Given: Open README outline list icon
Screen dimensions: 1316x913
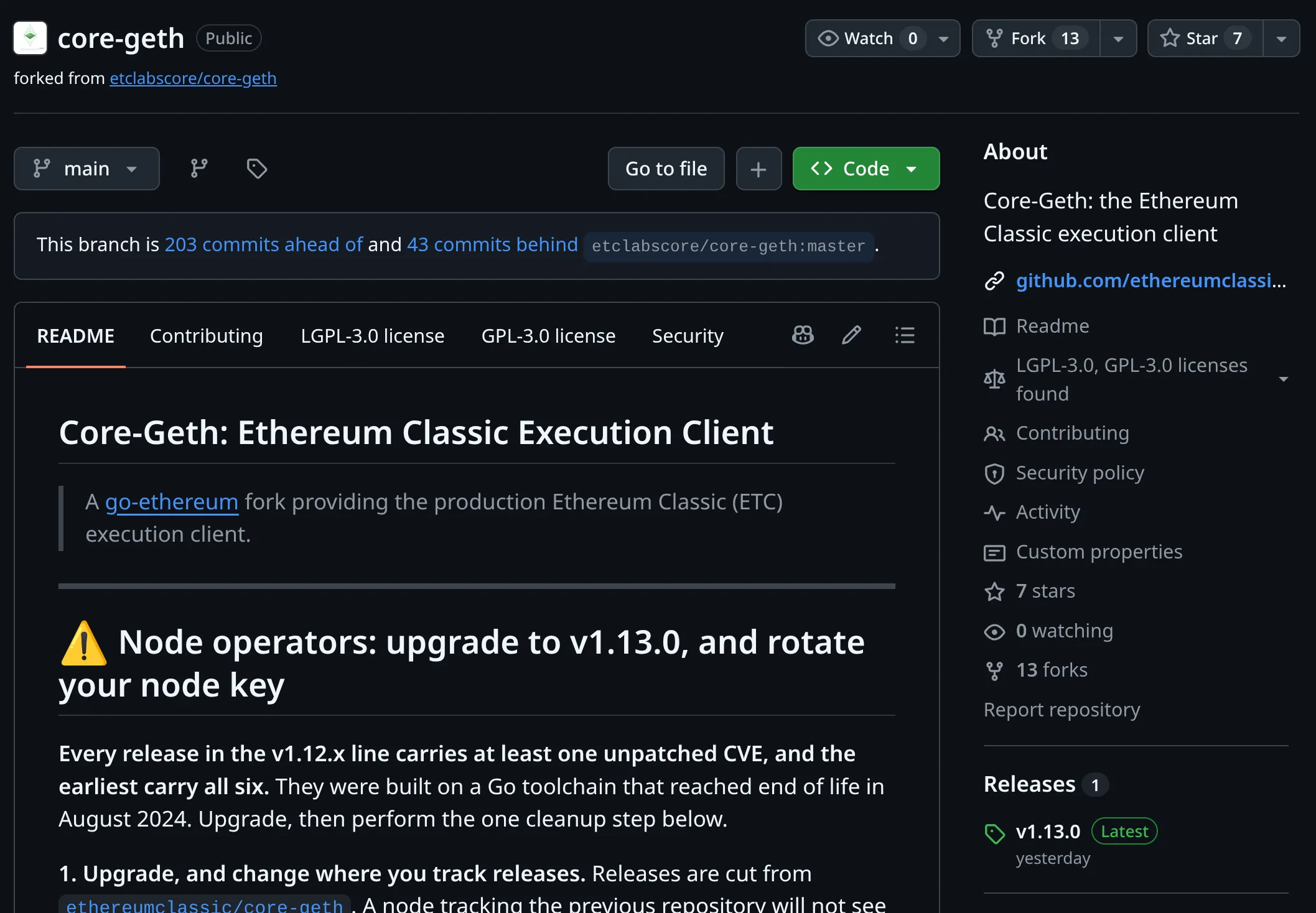Looking at the screenshot, I should (x=905, y=335).
